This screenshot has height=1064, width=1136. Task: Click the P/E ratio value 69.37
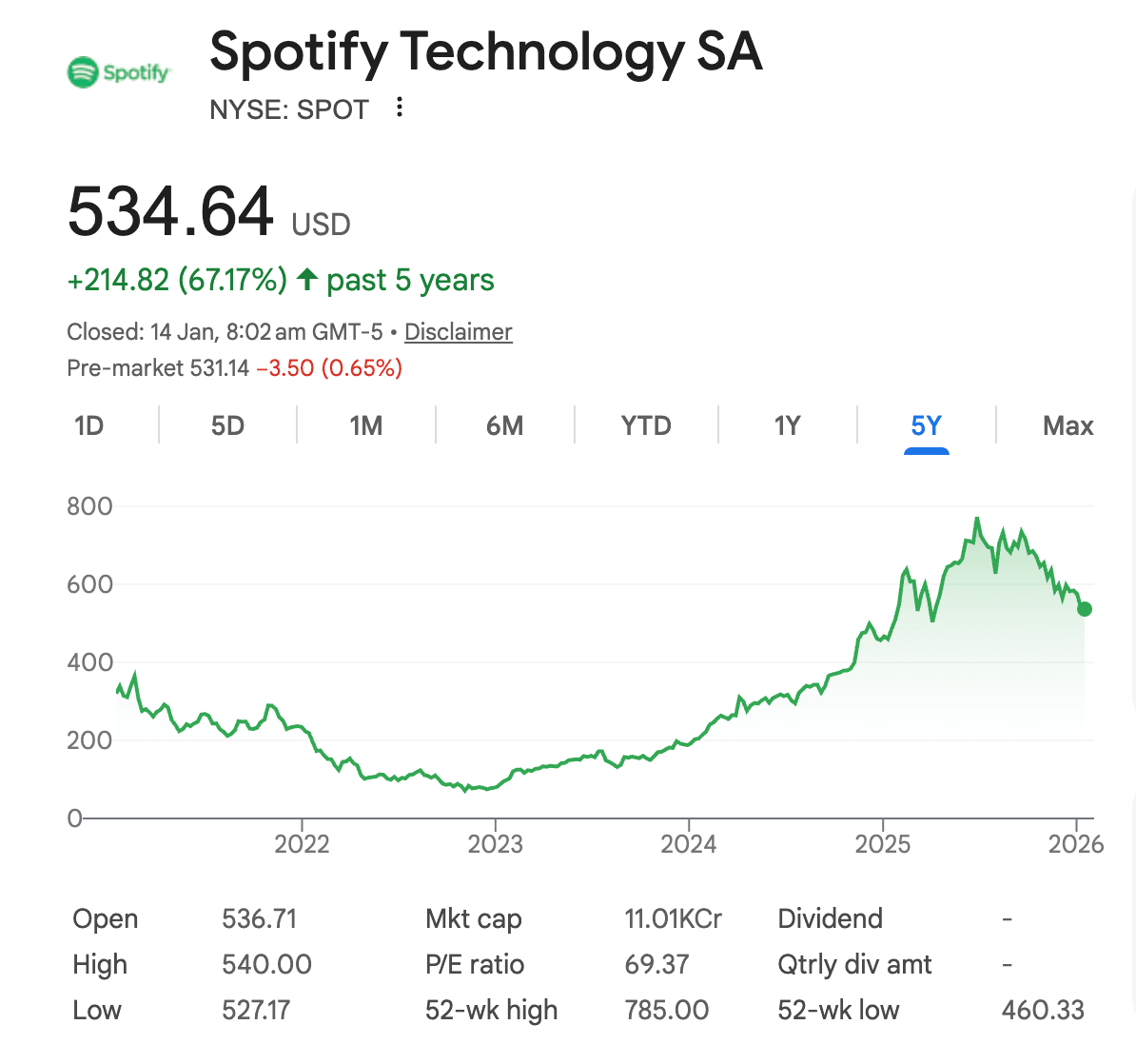click(x=656, y=965)
